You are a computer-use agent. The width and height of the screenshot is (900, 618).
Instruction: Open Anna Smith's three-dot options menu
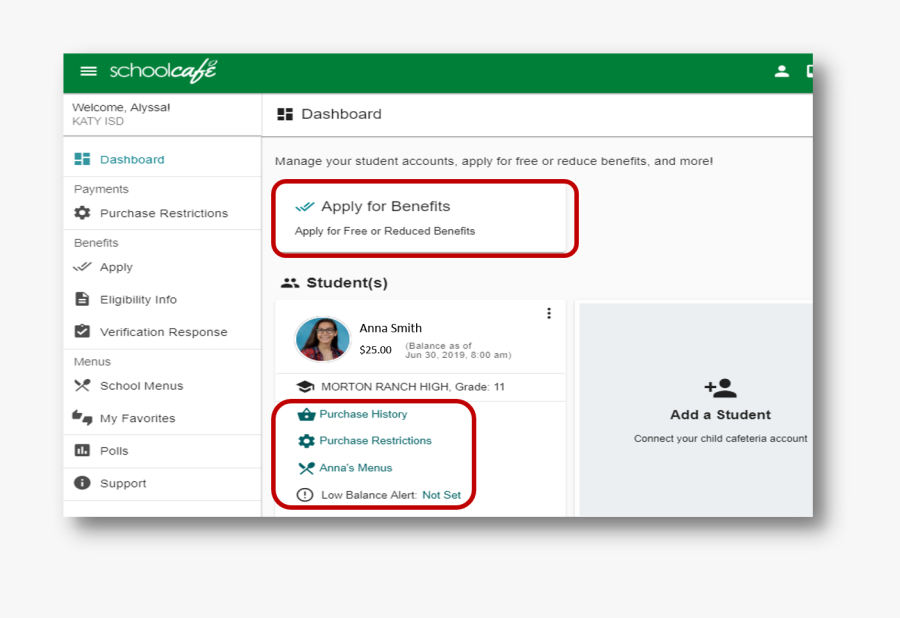548,314
